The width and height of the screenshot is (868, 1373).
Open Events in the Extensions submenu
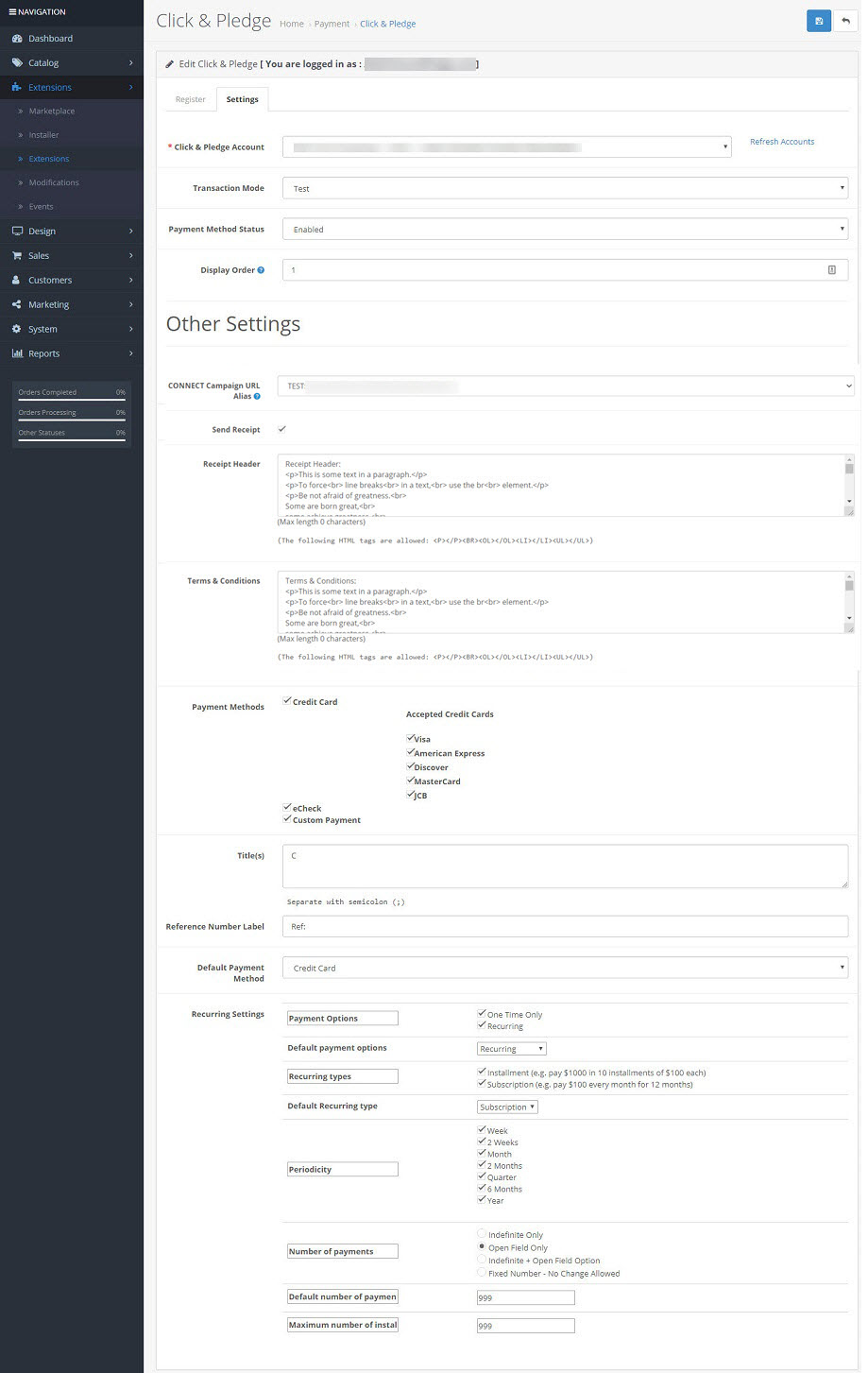41,207
